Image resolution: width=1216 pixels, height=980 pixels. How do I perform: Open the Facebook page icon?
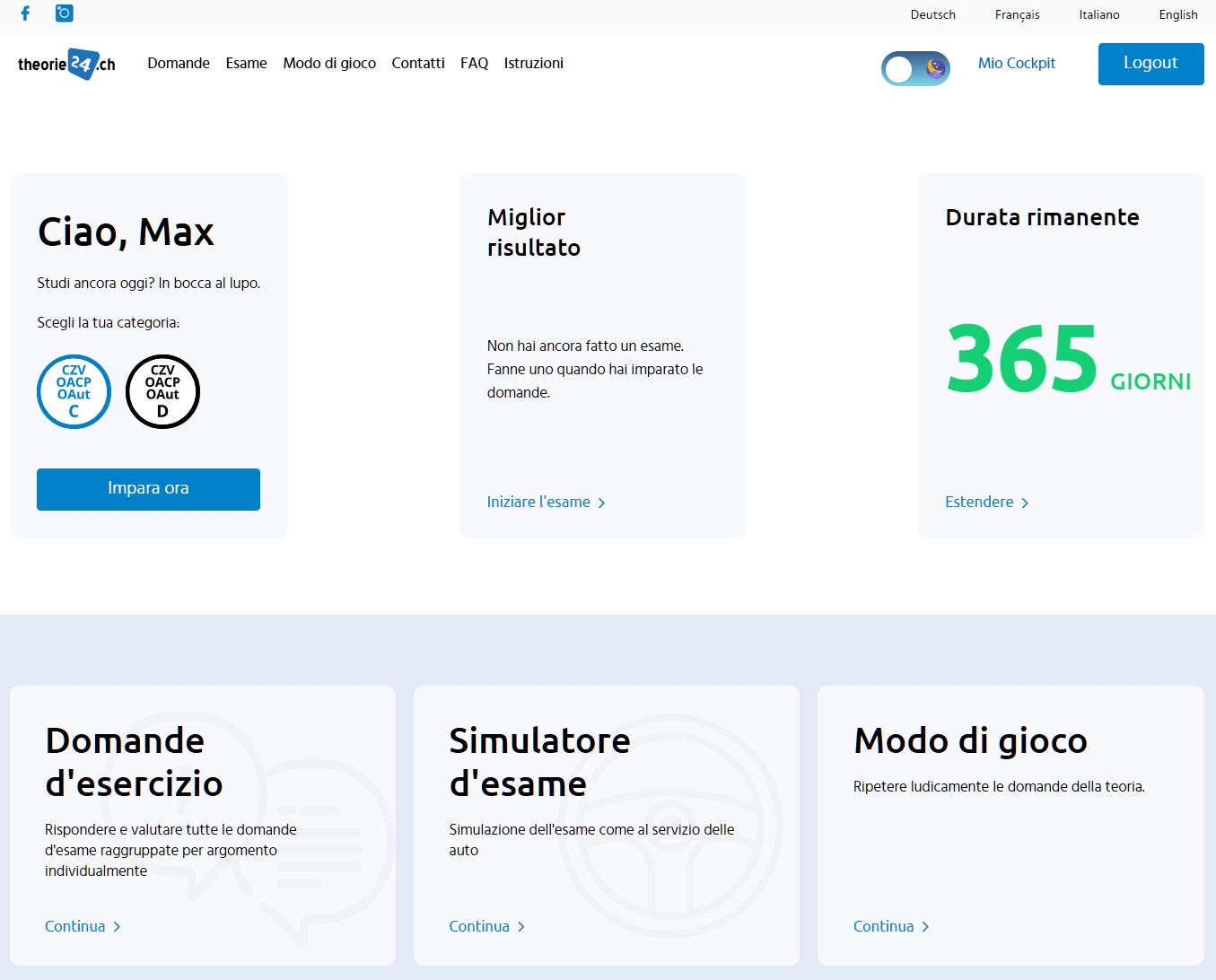point(25,13)
